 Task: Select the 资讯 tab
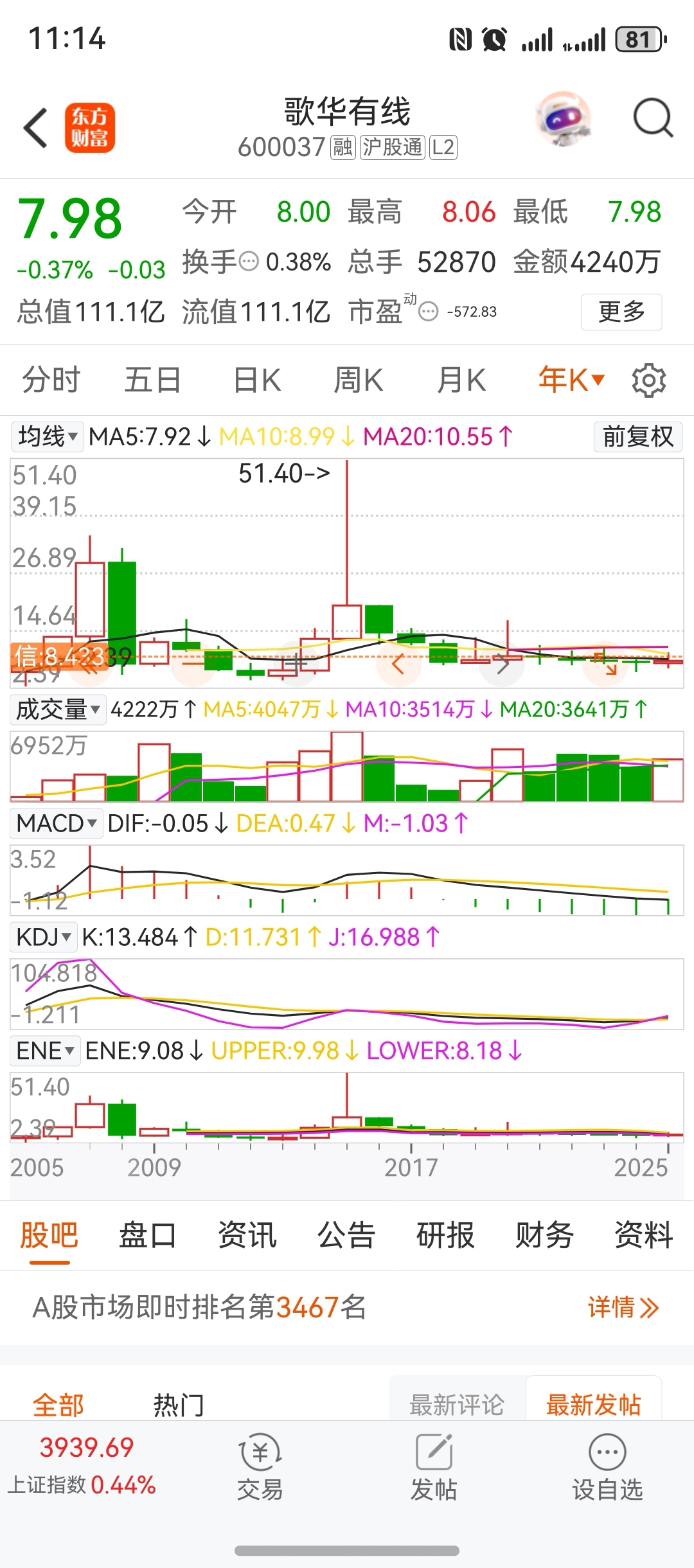247,1234
